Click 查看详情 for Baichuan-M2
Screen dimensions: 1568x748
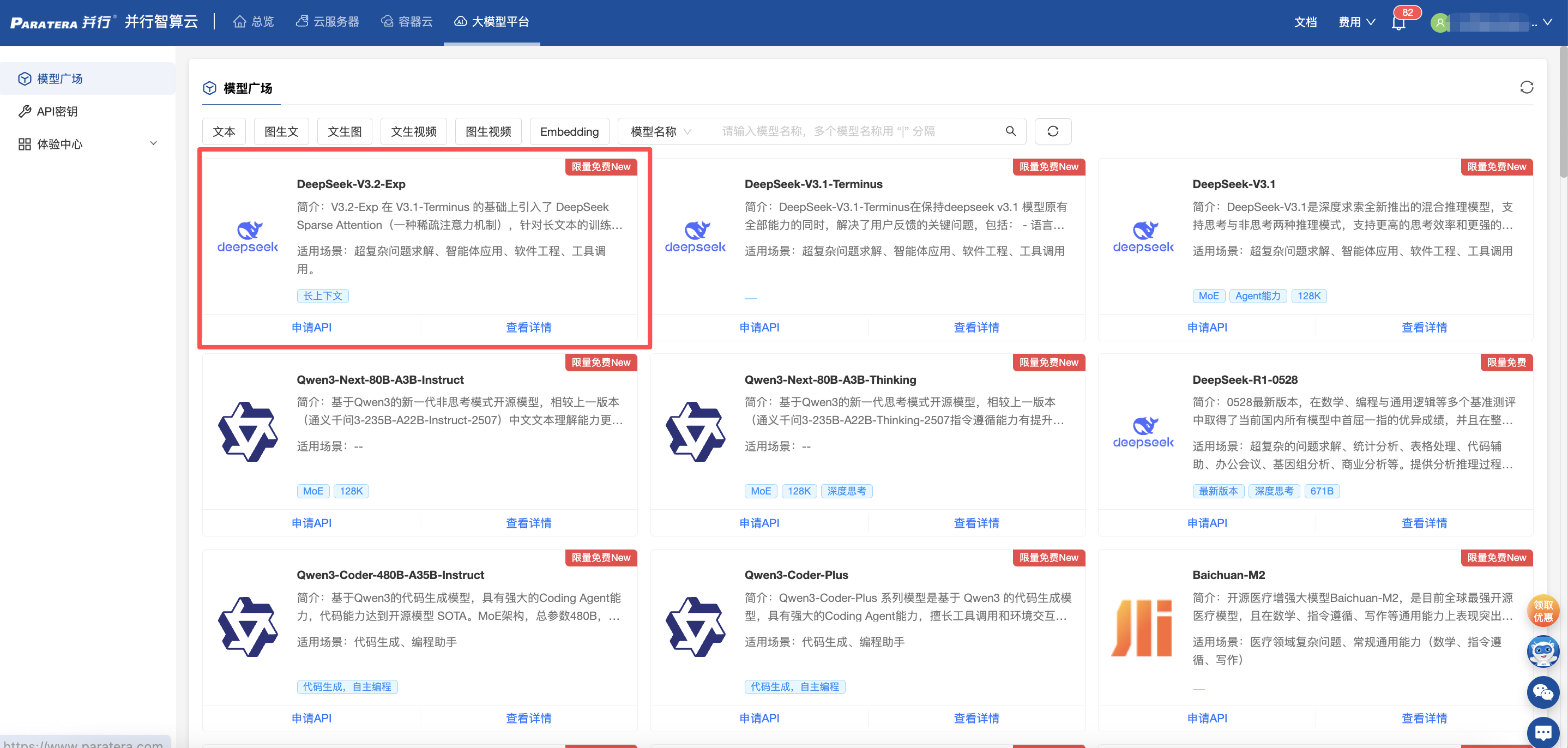click(x=1424, y=718)
